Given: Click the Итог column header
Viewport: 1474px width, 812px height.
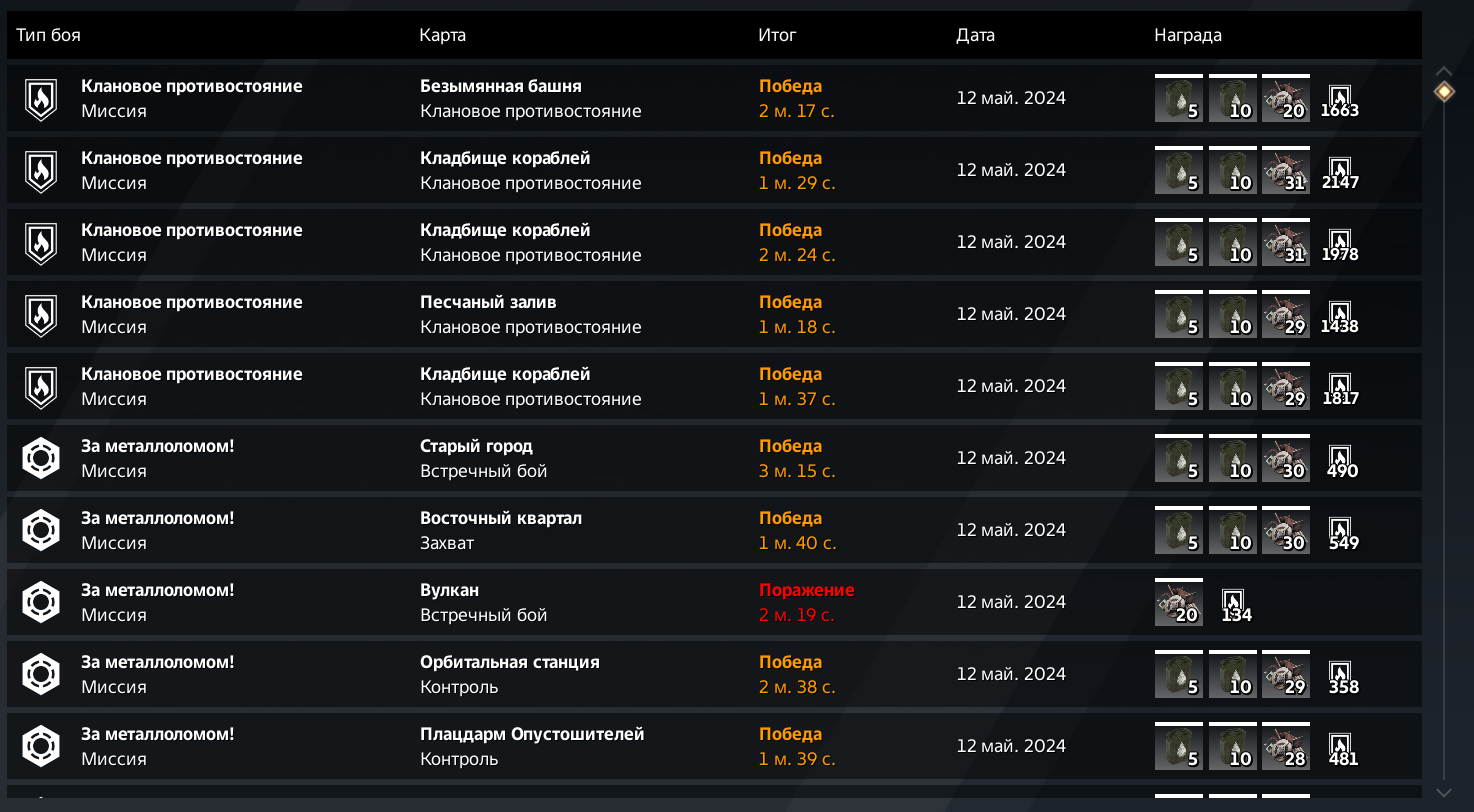Looking at the screenshot, I should (x=777, y=36).
